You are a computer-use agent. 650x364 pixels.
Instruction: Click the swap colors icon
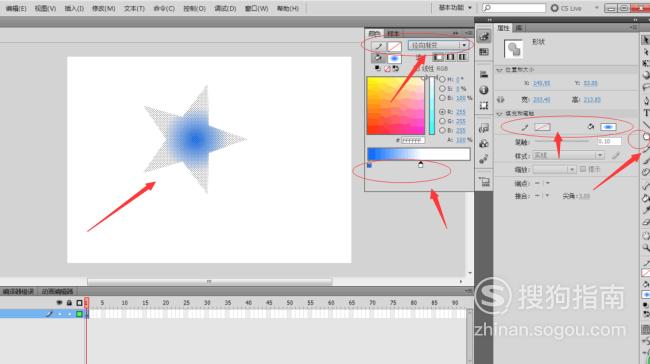(396, 68)
